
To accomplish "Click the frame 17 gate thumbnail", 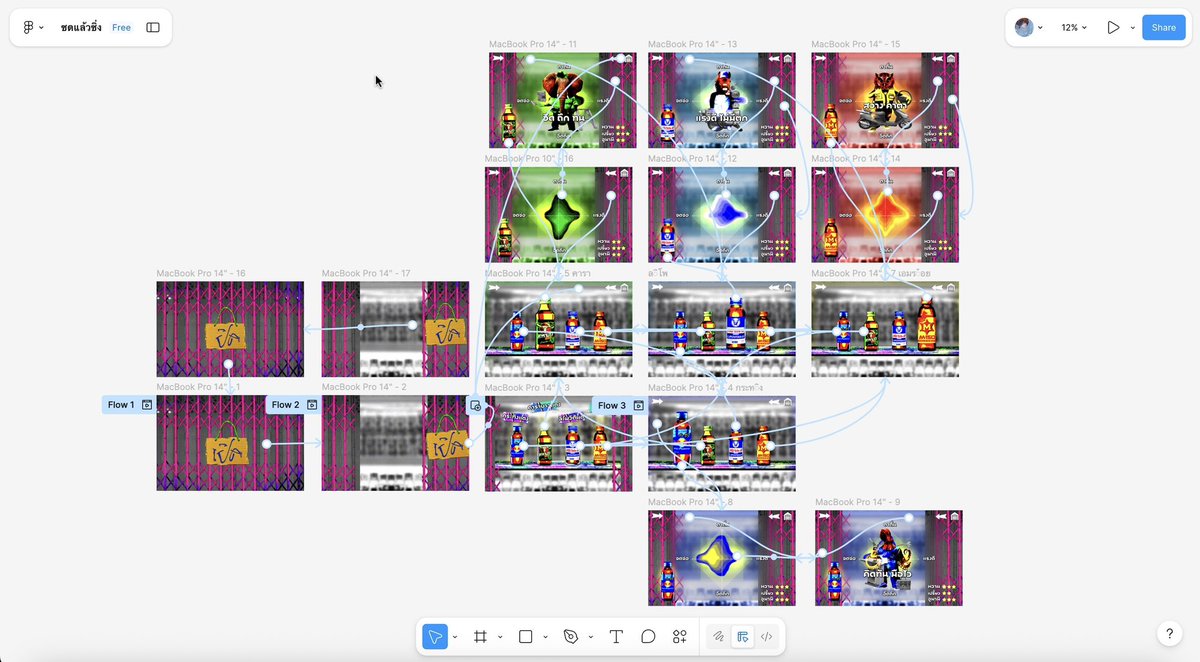I will (x=395, y=329).
